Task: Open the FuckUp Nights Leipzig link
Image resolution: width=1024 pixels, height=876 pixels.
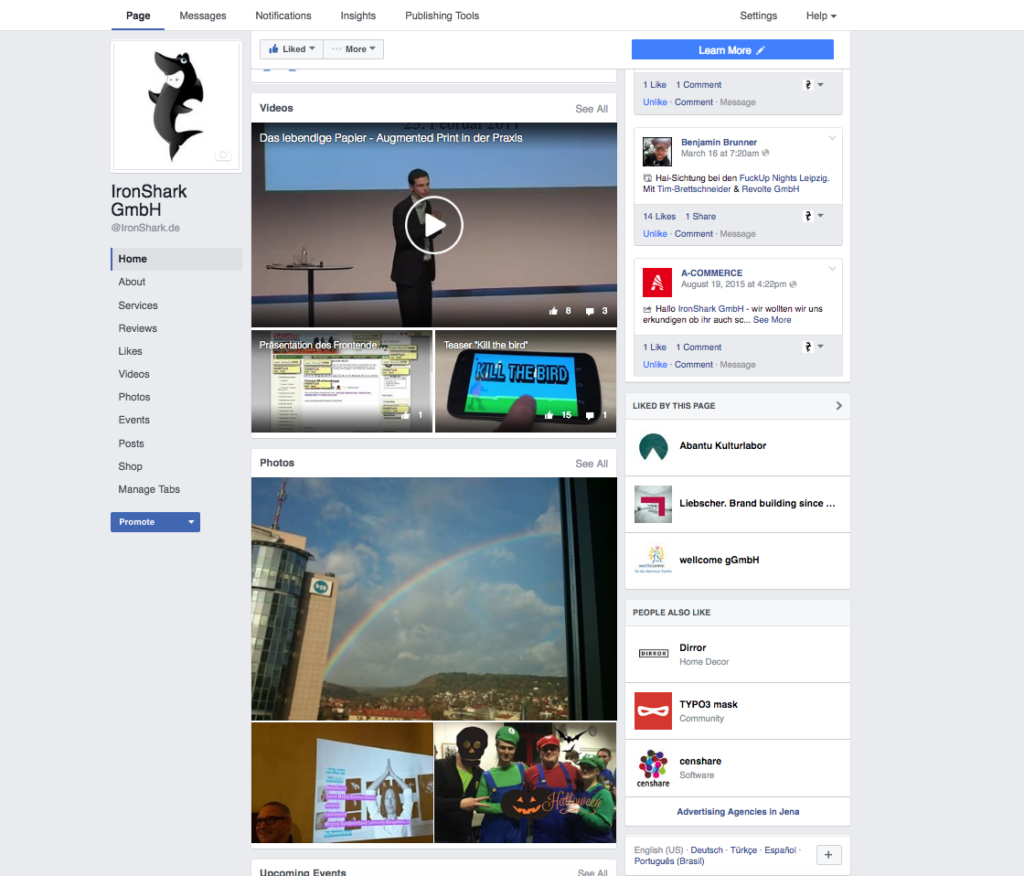Action: click(784, 178)
